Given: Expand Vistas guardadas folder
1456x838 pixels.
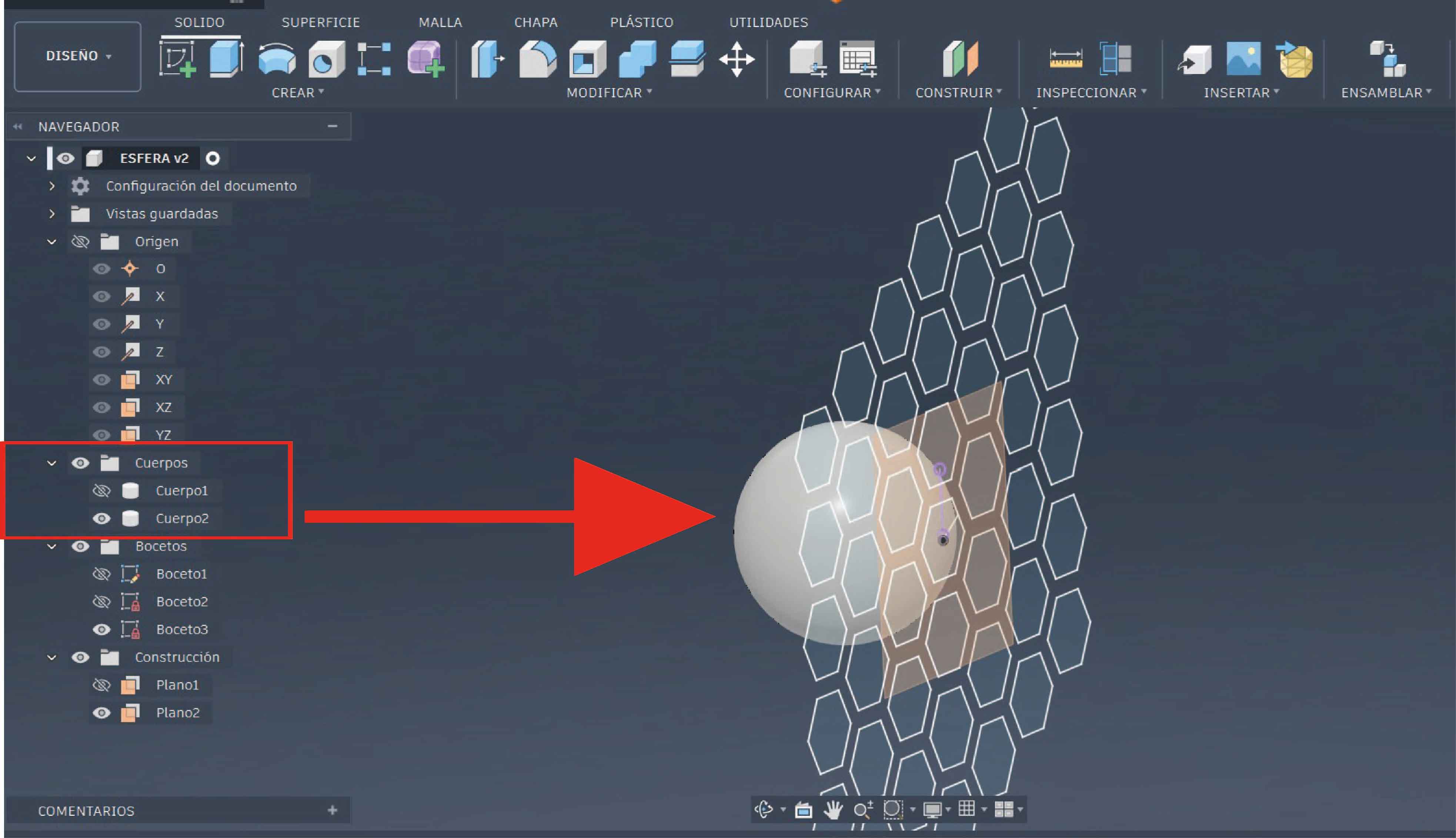Looking at the screenshot, I should tap(52, 214).
